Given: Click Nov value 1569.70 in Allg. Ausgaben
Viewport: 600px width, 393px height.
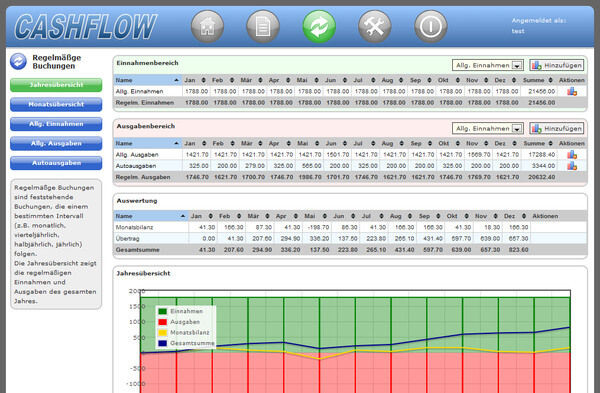Looking at the screenshot, I should (479, 155).
